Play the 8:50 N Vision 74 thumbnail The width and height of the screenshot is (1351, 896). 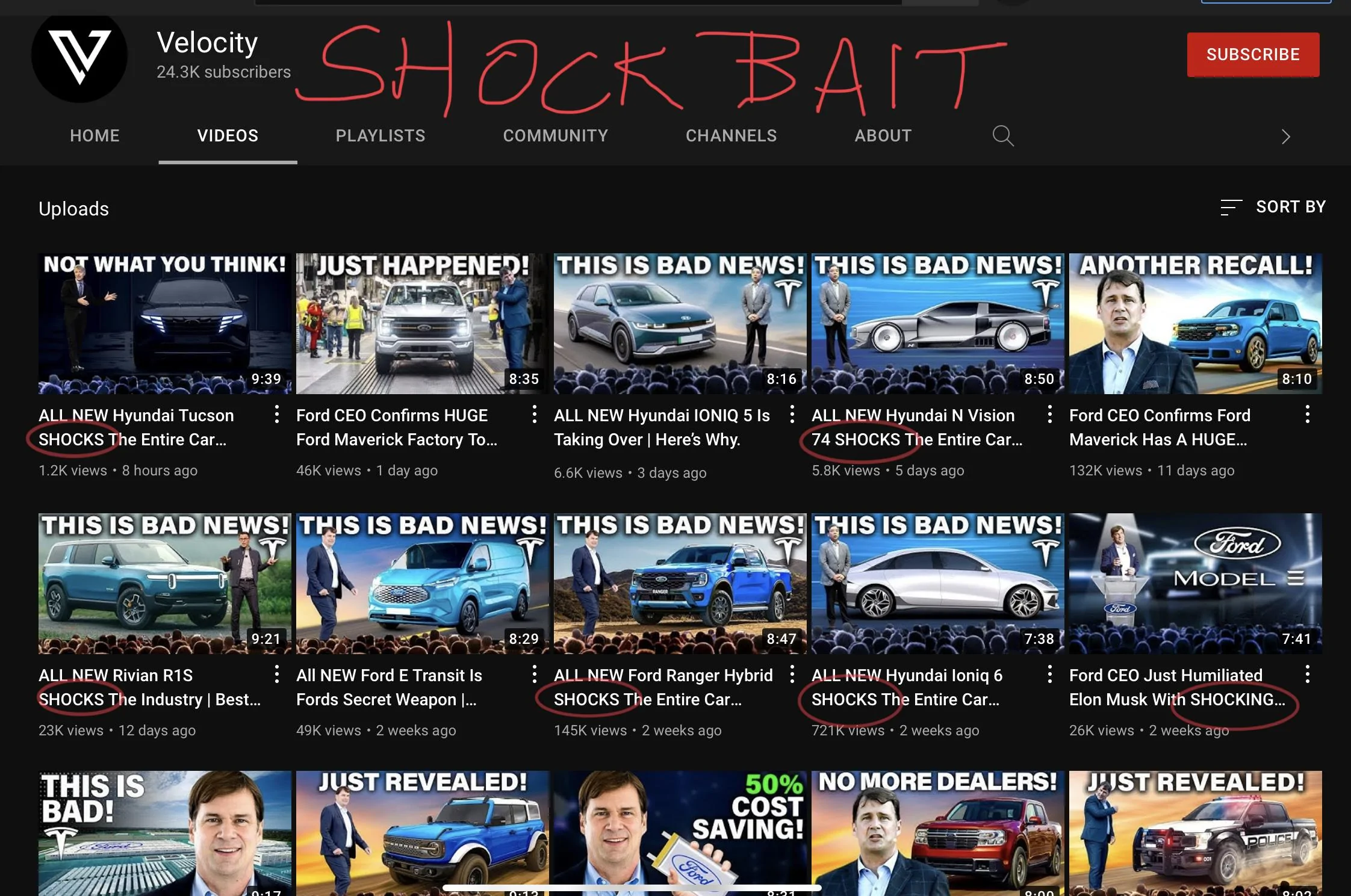[938, 324]
